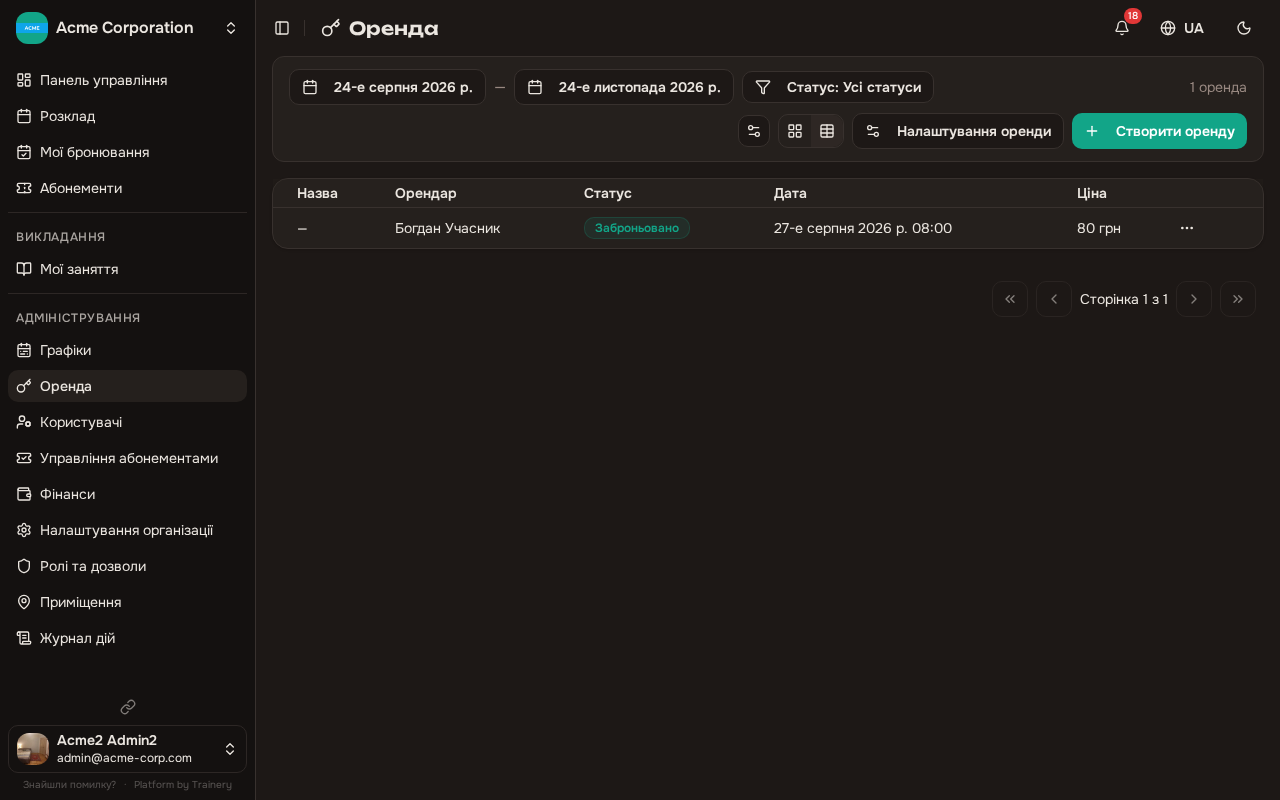Switch to table list view
1280x800 pixels.
(x=827, y=131)
